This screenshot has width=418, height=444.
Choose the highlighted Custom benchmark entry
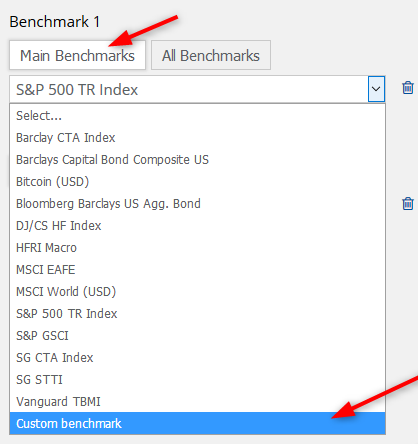click(197, 423)
